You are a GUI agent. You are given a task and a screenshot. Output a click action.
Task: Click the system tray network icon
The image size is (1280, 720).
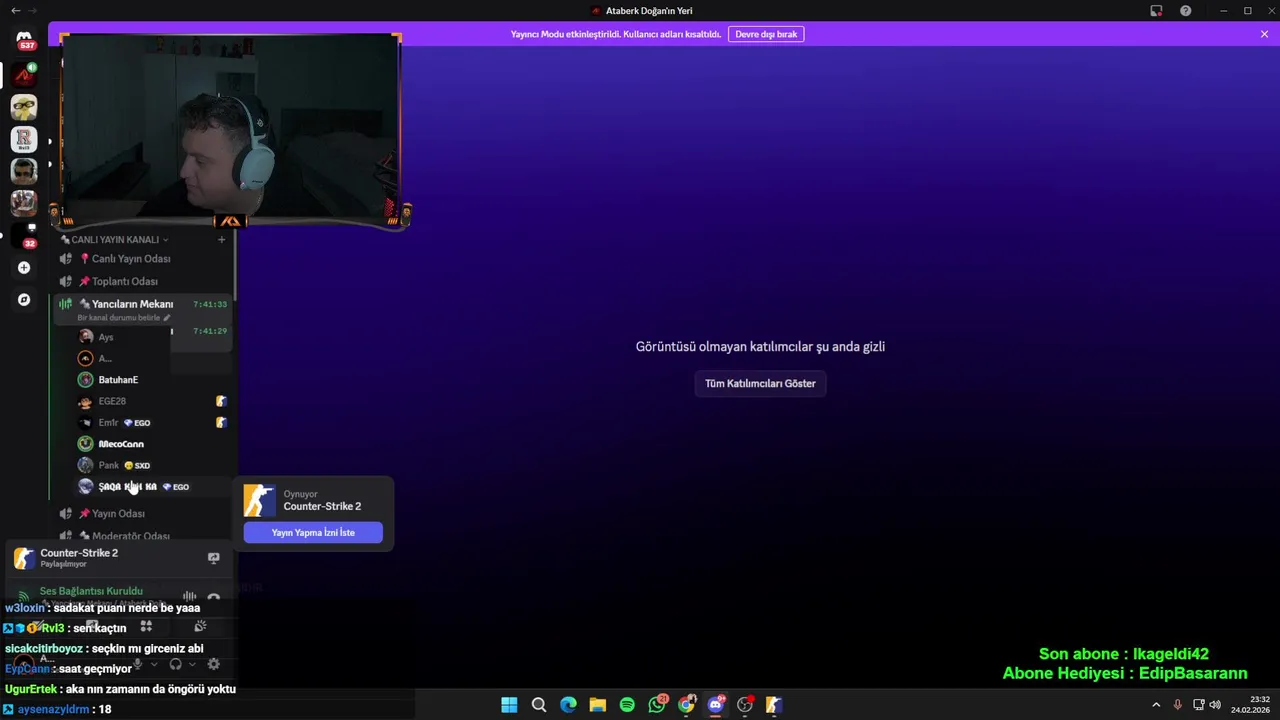tap(1198, 705)
